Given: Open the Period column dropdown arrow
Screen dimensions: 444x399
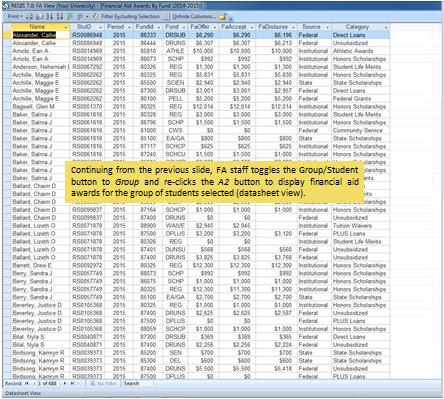Looking at the screenshot, I should tap(129, 27).
